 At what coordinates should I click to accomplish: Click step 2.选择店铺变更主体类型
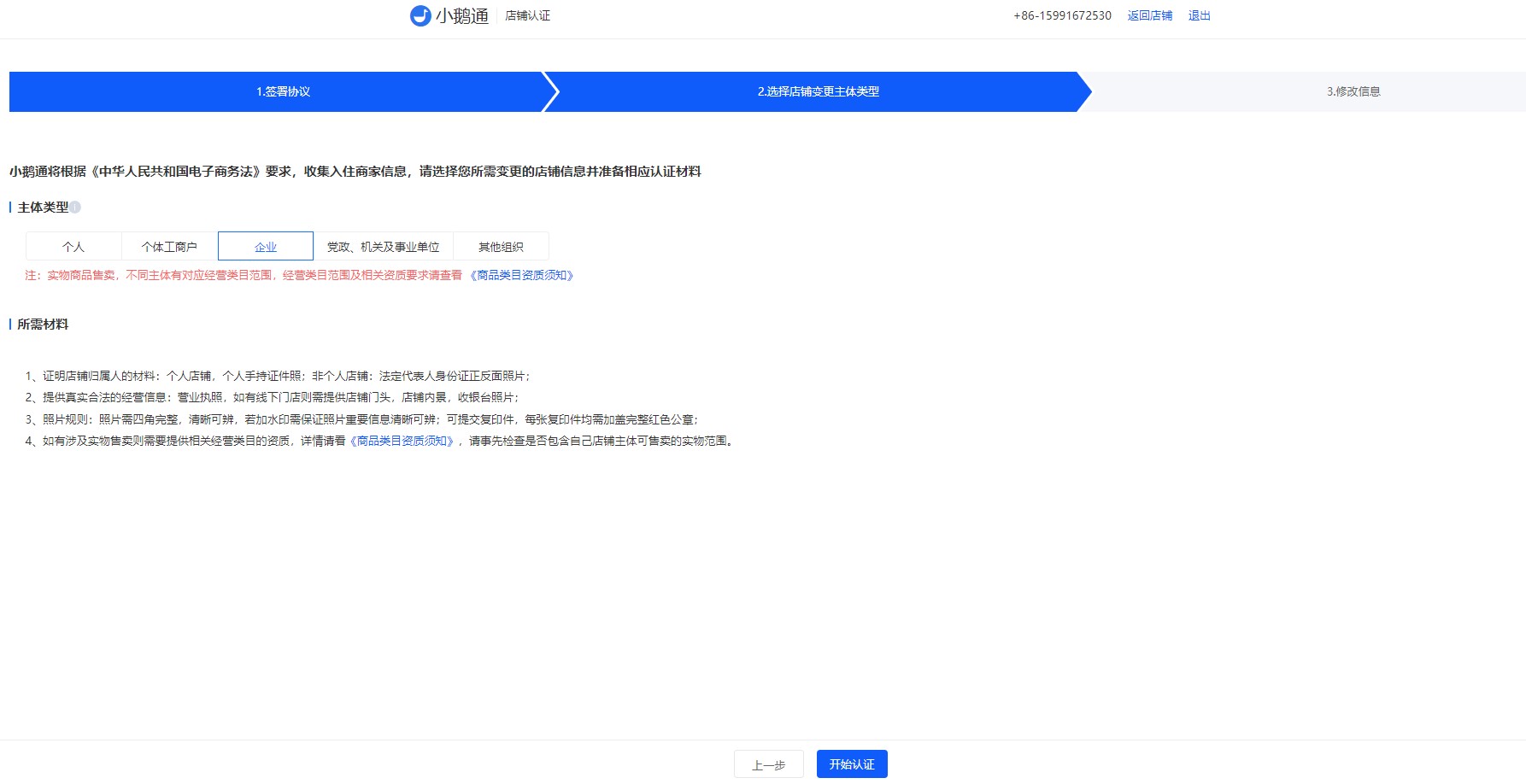[x=818, y=91]
